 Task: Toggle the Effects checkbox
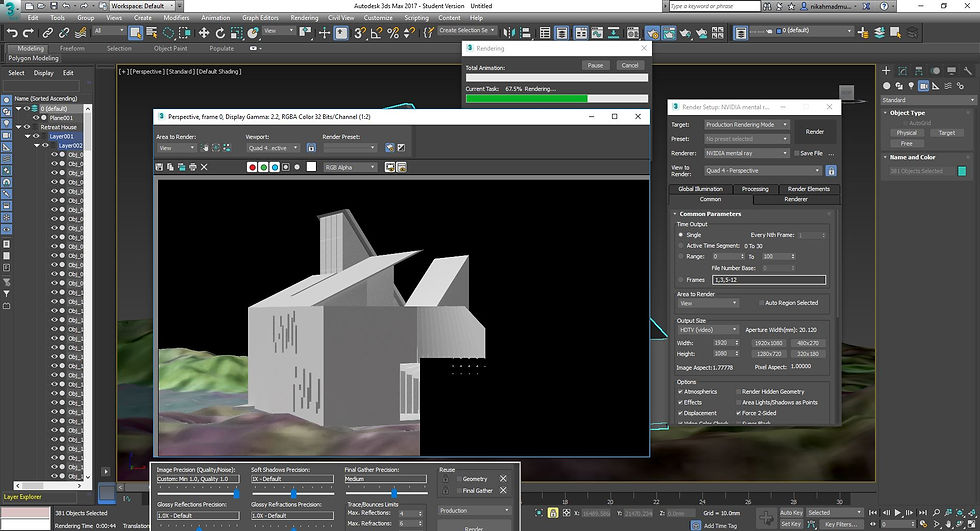point(681,402)
